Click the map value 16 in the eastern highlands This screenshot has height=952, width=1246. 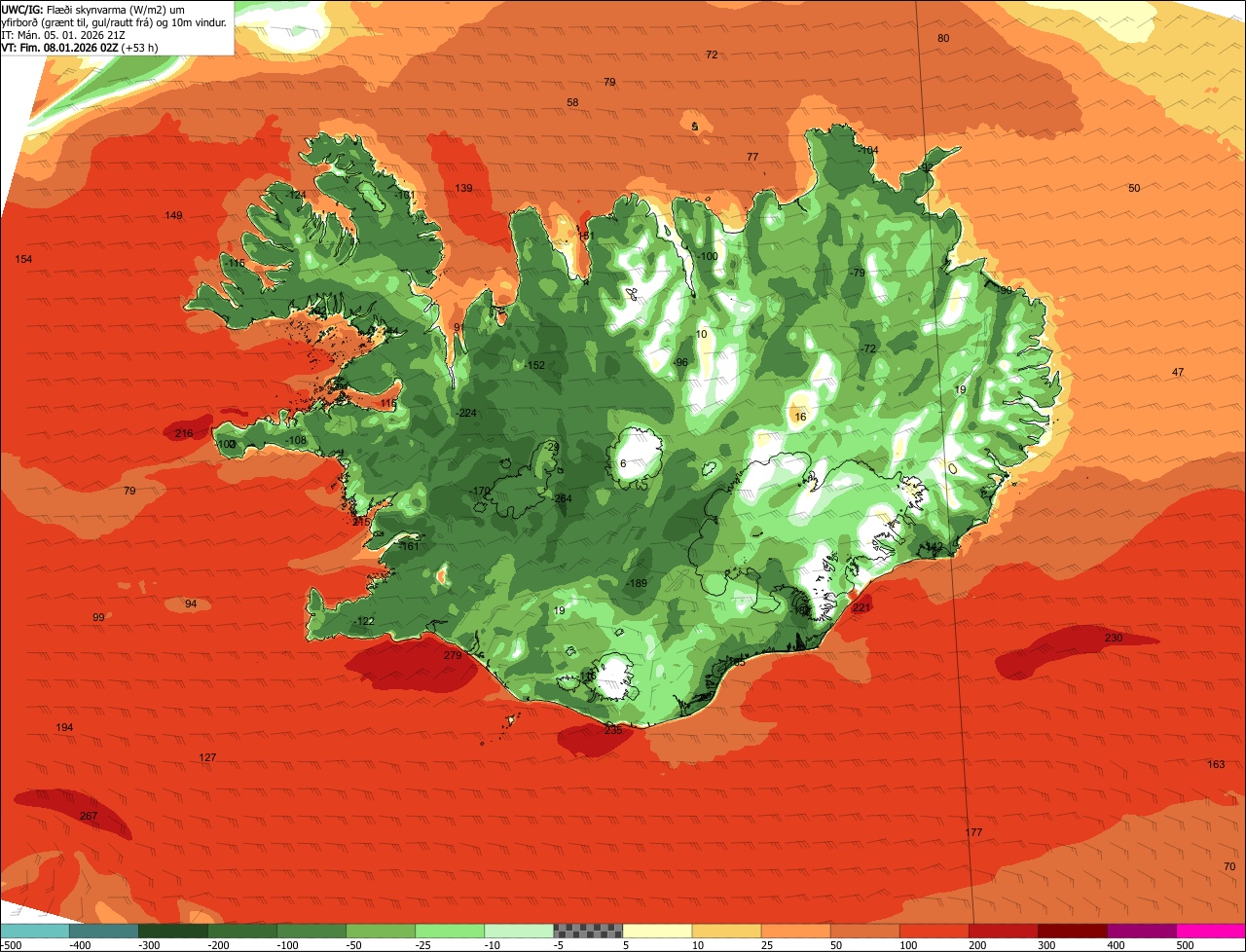800,417
